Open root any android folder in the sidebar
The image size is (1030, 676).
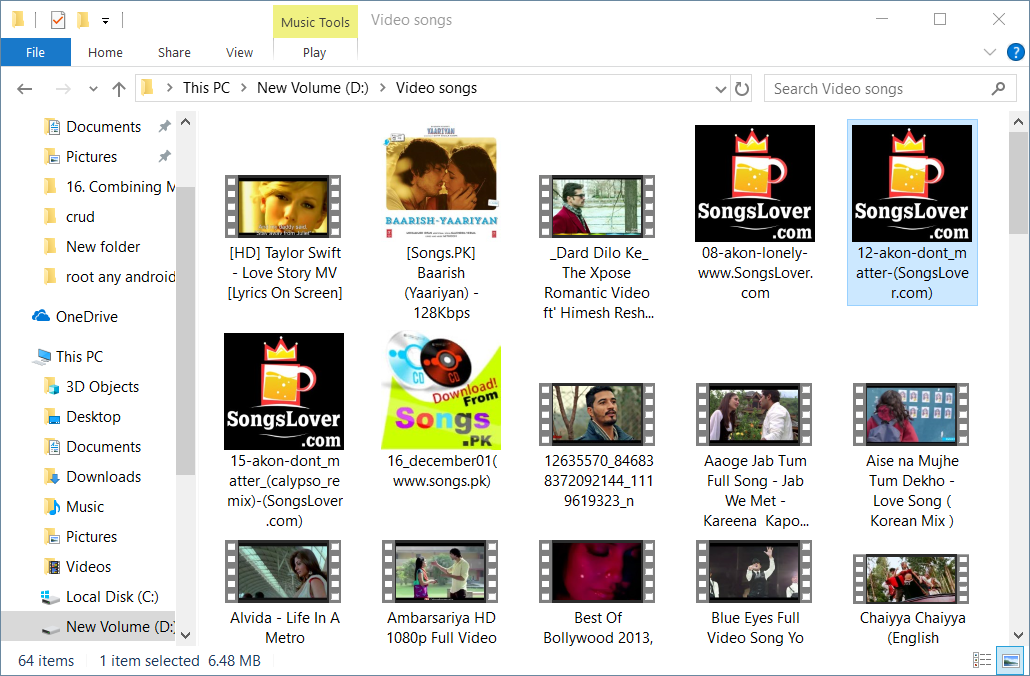(x=109, y=277)
